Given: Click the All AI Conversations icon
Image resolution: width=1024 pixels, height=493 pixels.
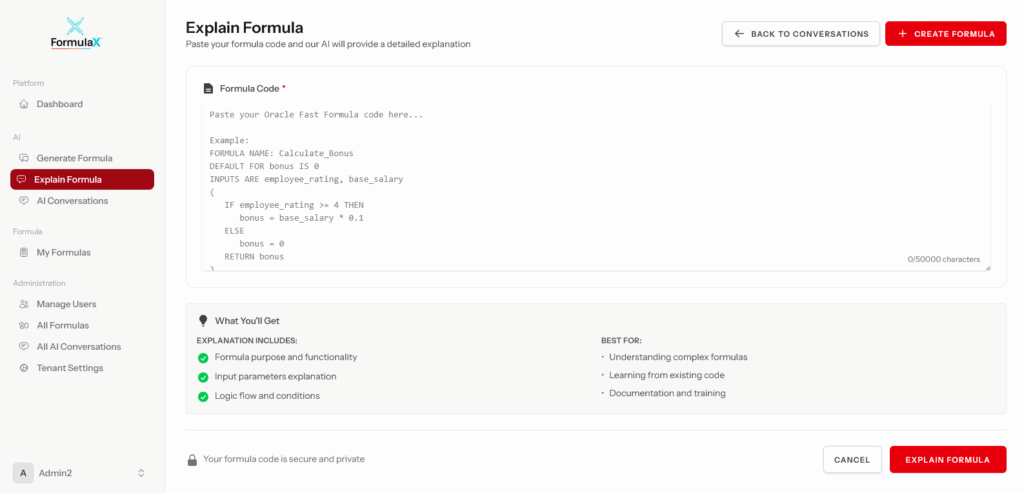Looking at the screenshot, I should coord(24,347).
